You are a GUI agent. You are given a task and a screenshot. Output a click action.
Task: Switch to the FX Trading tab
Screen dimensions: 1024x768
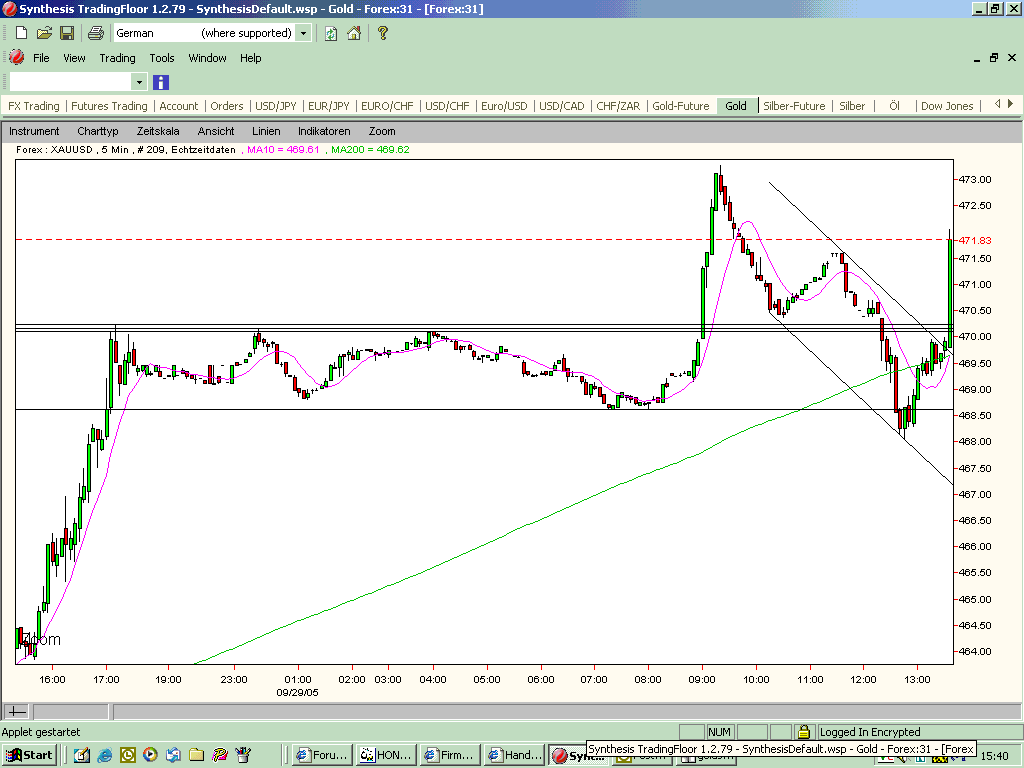[33, 106]
